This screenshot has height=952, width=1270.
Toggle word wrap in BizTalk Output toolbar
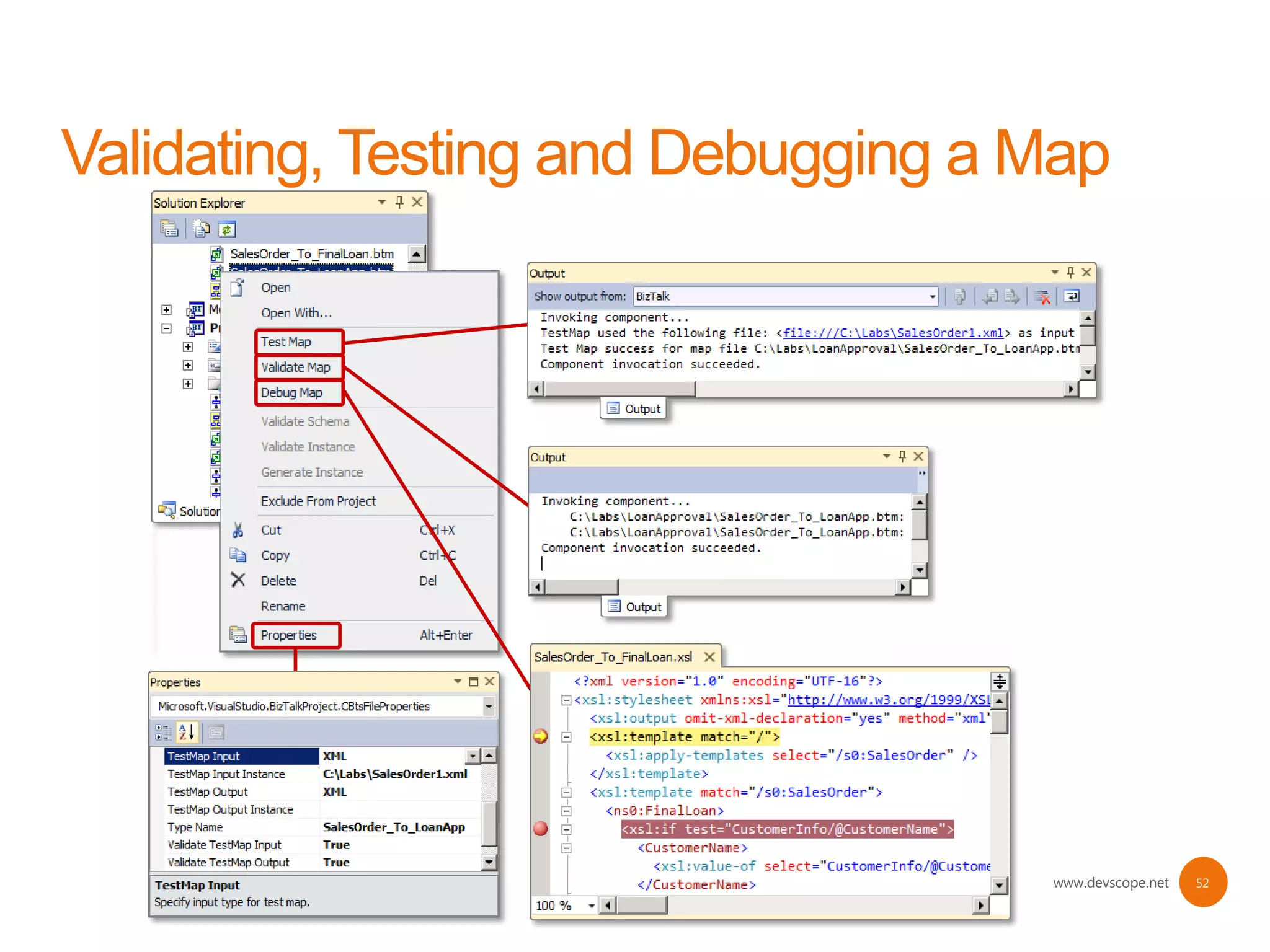pyautogui.click(x=1072, y=296)
